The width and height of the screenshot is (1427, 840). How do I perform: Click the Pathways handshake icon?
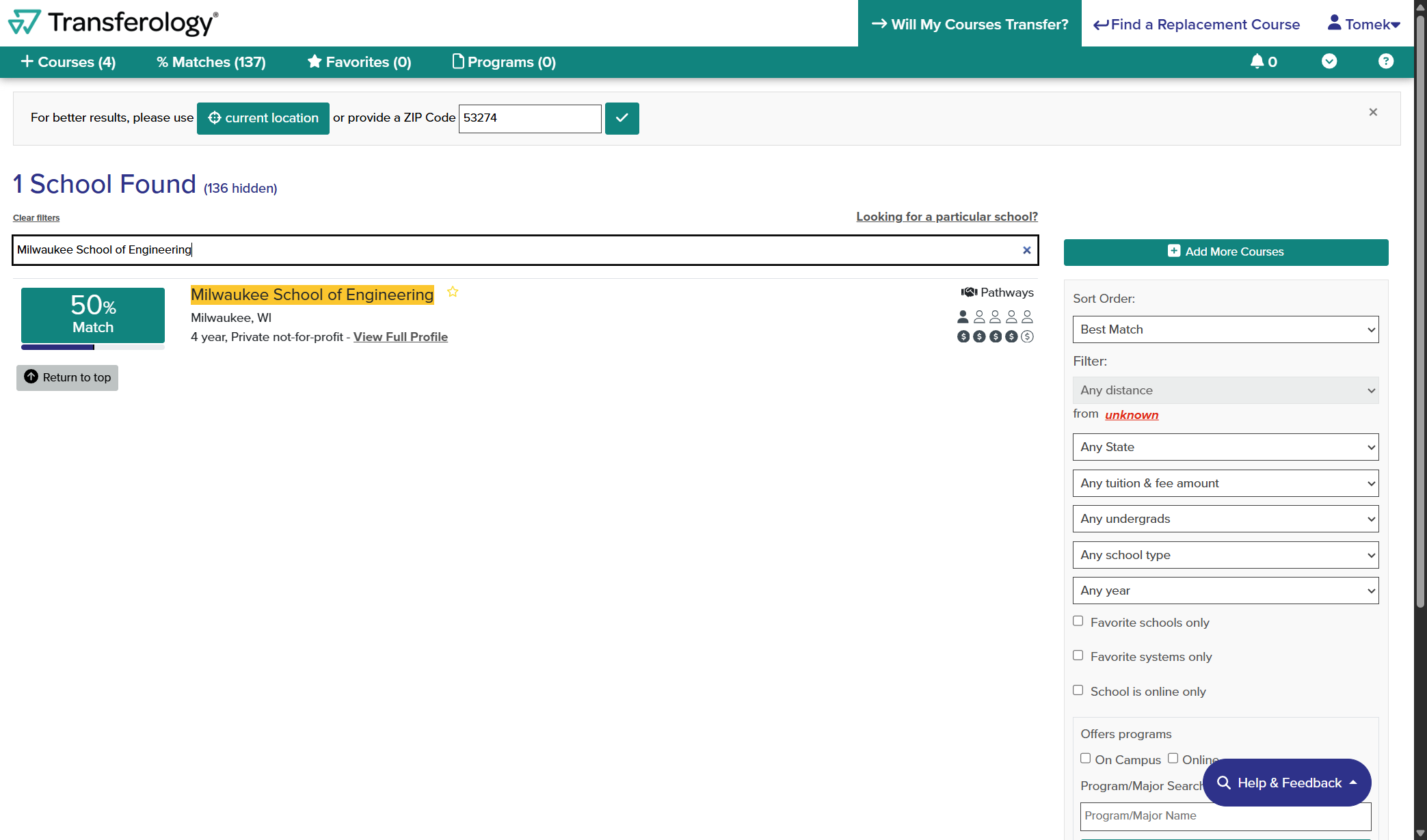[969, 293]
